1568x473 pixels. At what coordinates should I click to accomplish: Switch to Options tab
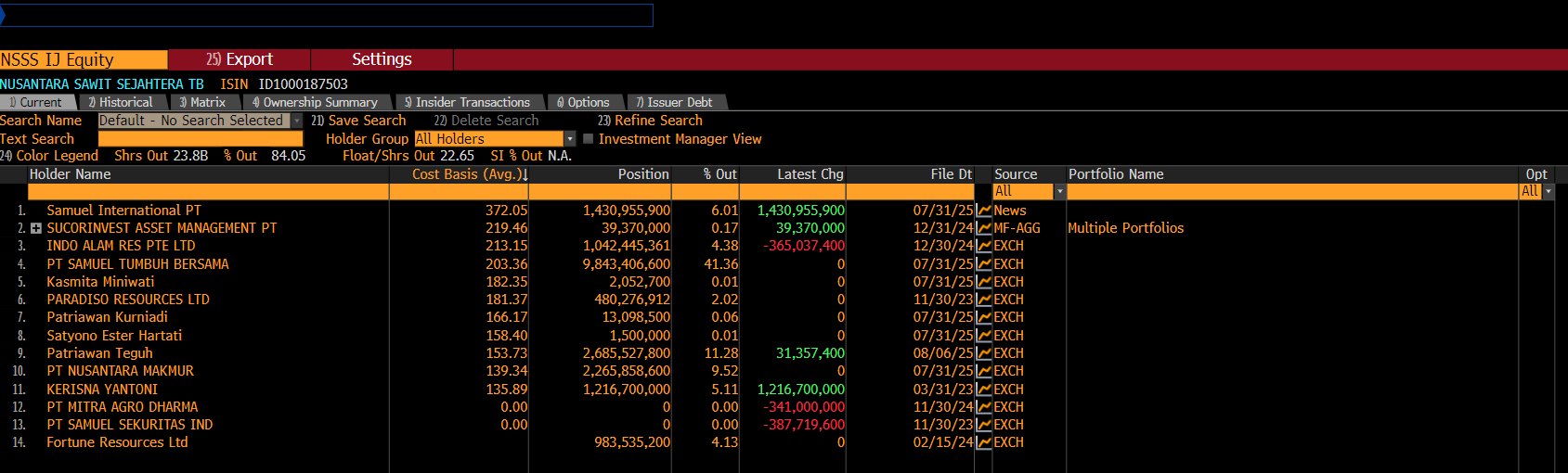[584, 102]
